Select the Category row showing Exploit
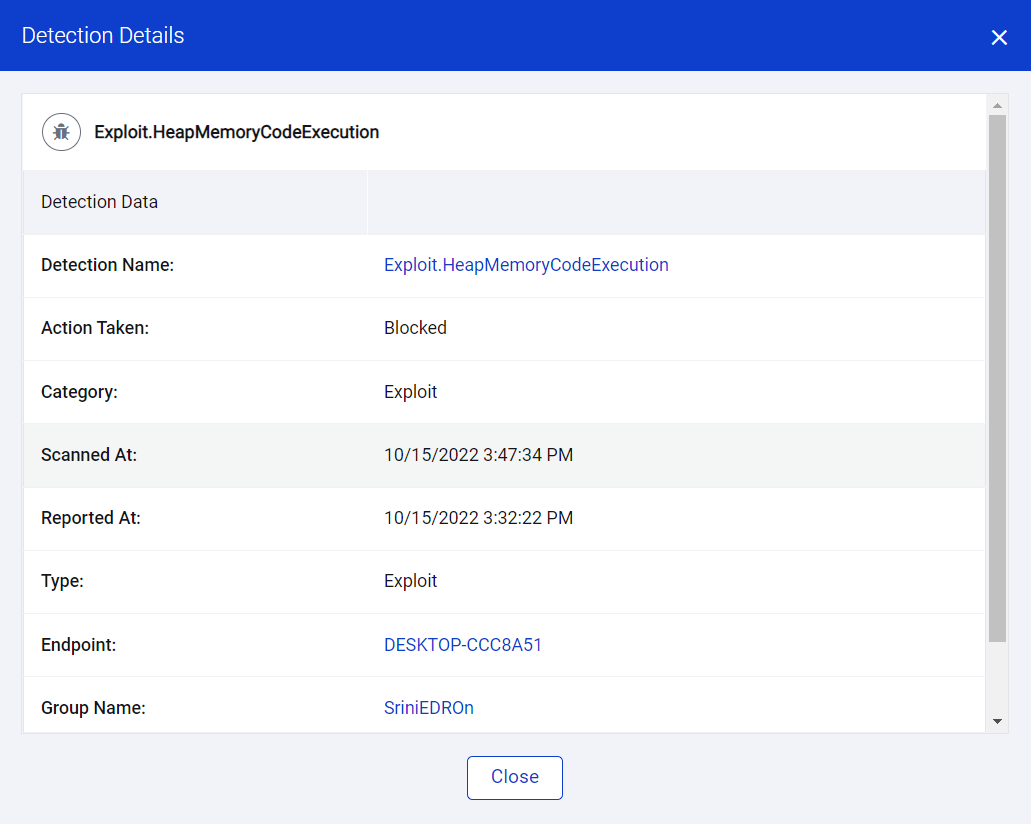 410,391
